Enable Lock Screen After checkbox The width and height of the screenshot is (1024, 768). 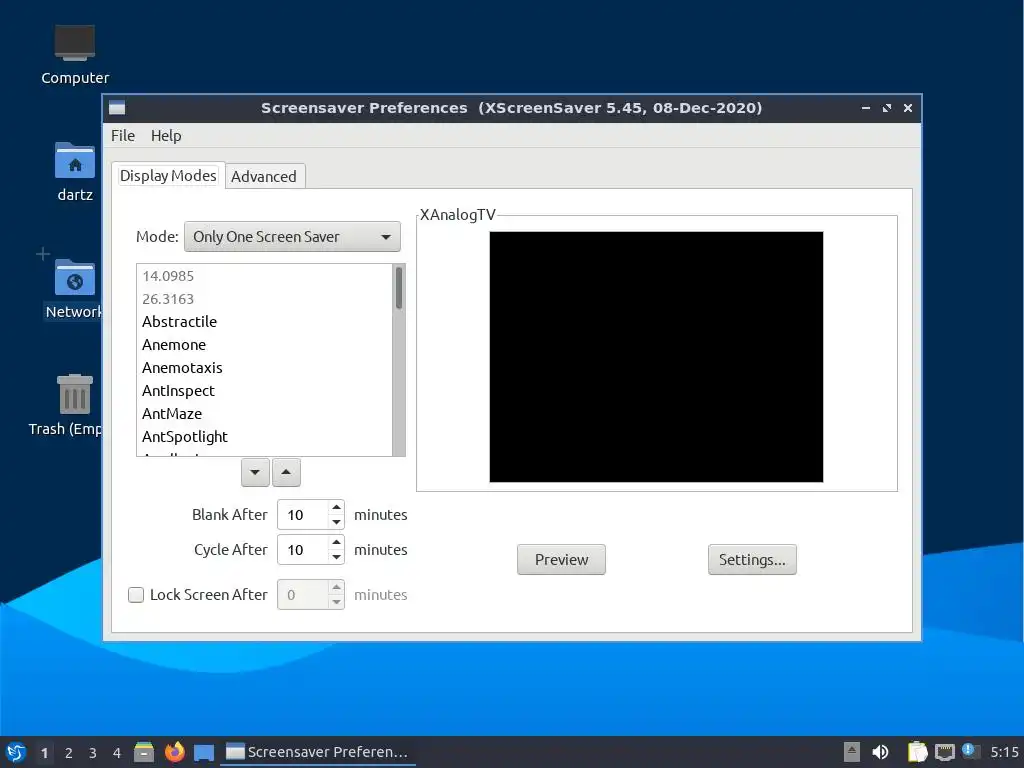point(136,595)
